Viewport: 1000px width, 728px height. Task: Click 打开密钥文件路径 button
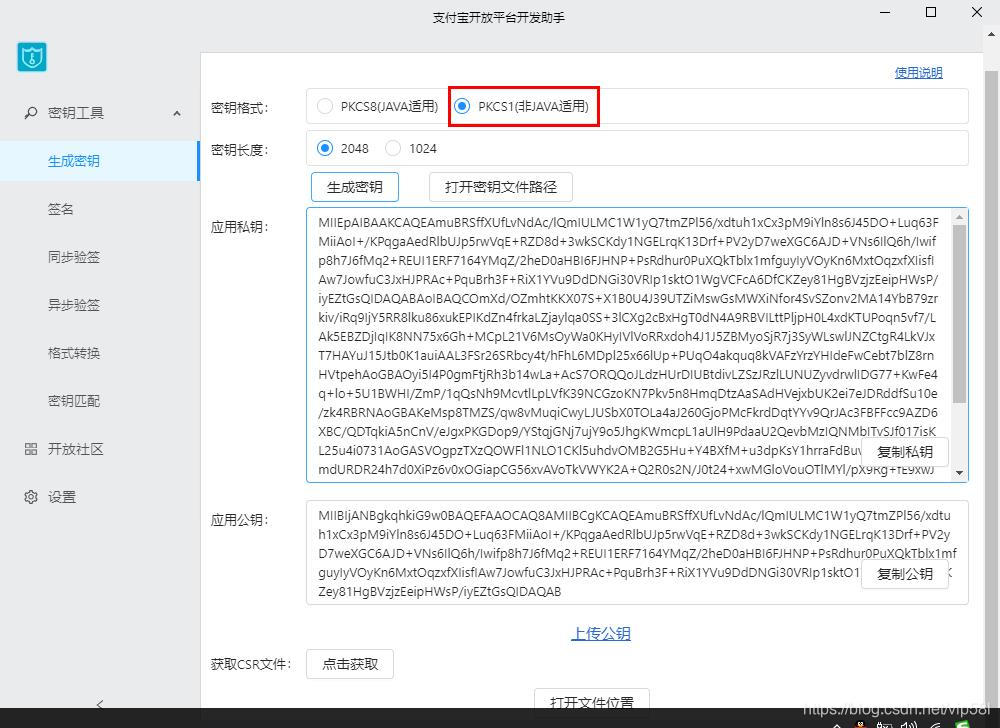[x=501, y=187]
